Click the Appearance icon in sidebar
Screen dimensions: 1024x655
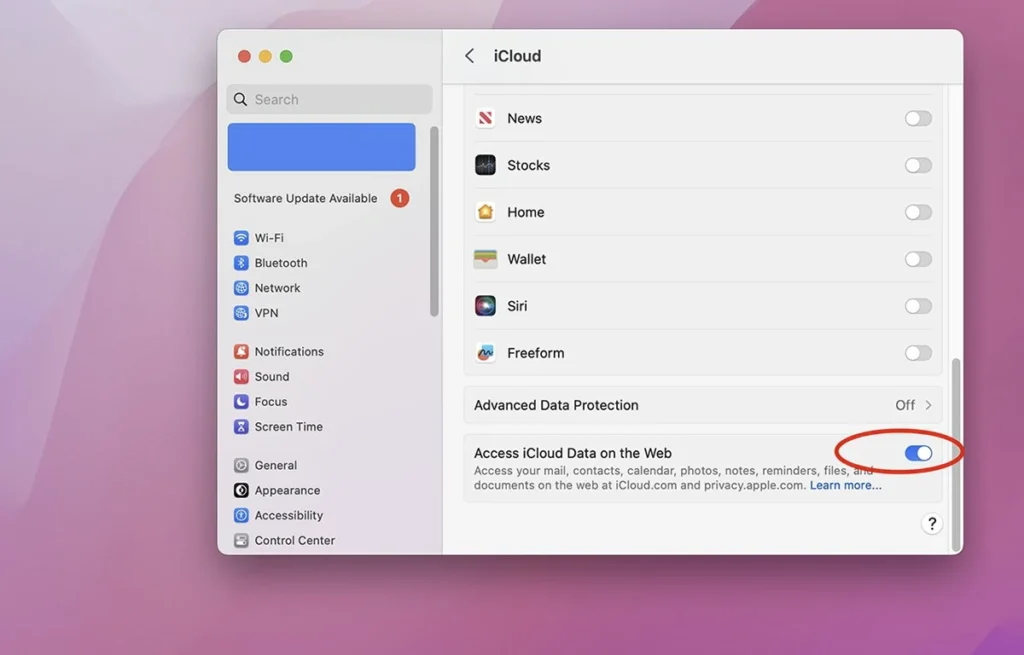coord(241,490)
